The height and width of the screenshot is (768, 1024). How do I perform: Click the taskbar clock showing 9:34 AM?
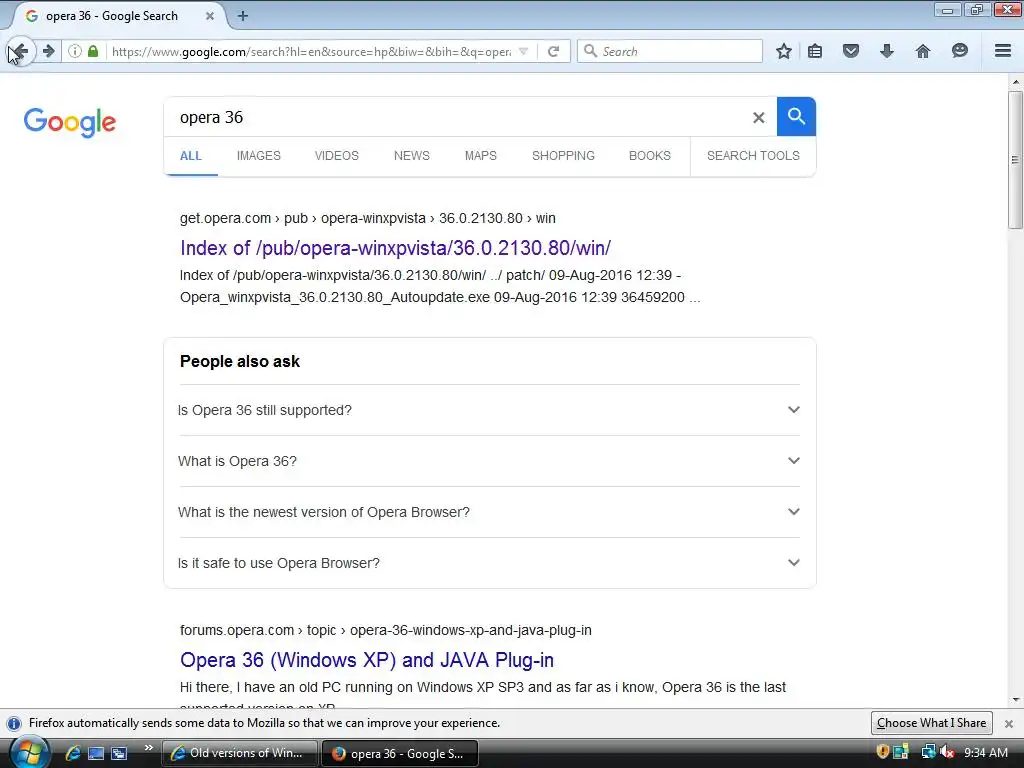[x=985, y=752]
